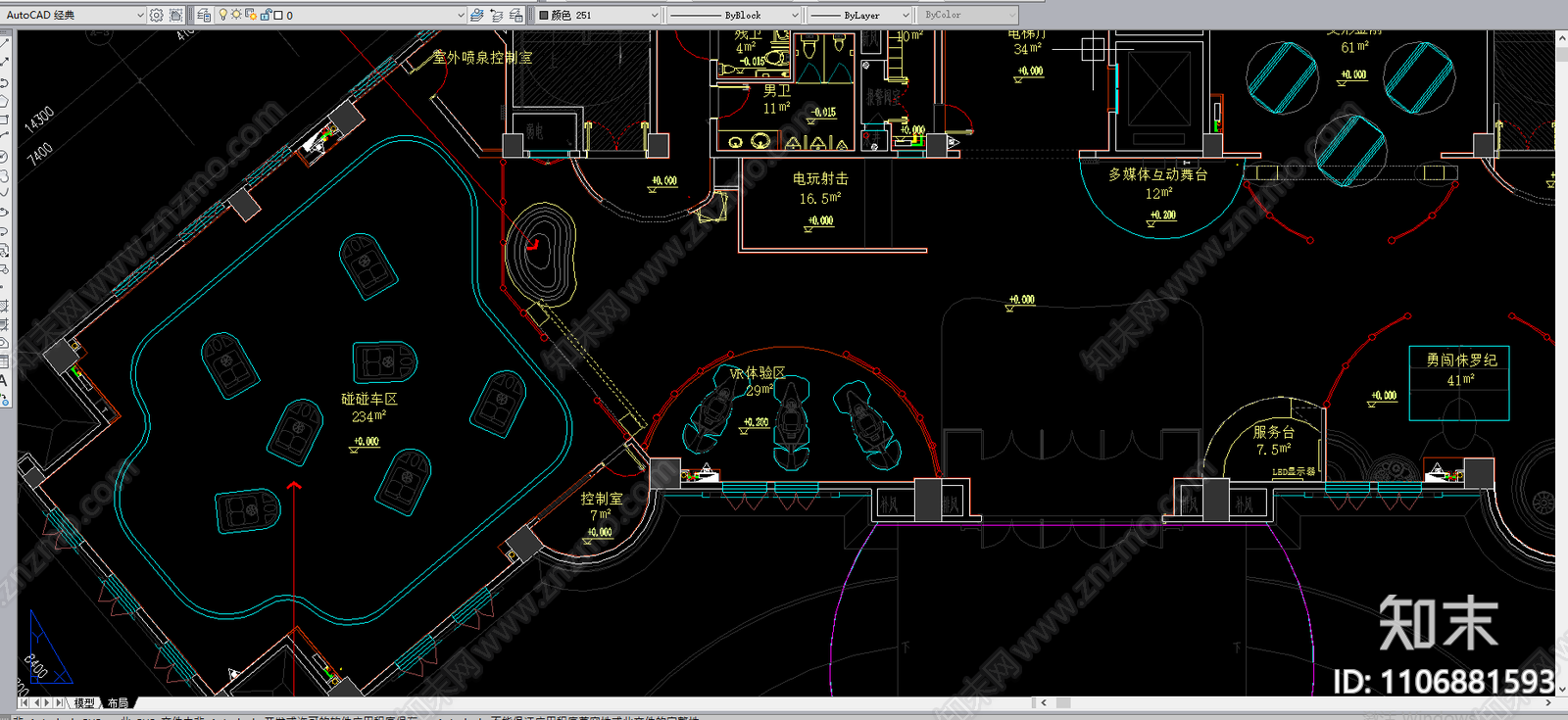Open the AutoCAD 经典 workspace dropdown
Image resolution: width=1568 pixels, height=720 pixels.
coord(74,15)
